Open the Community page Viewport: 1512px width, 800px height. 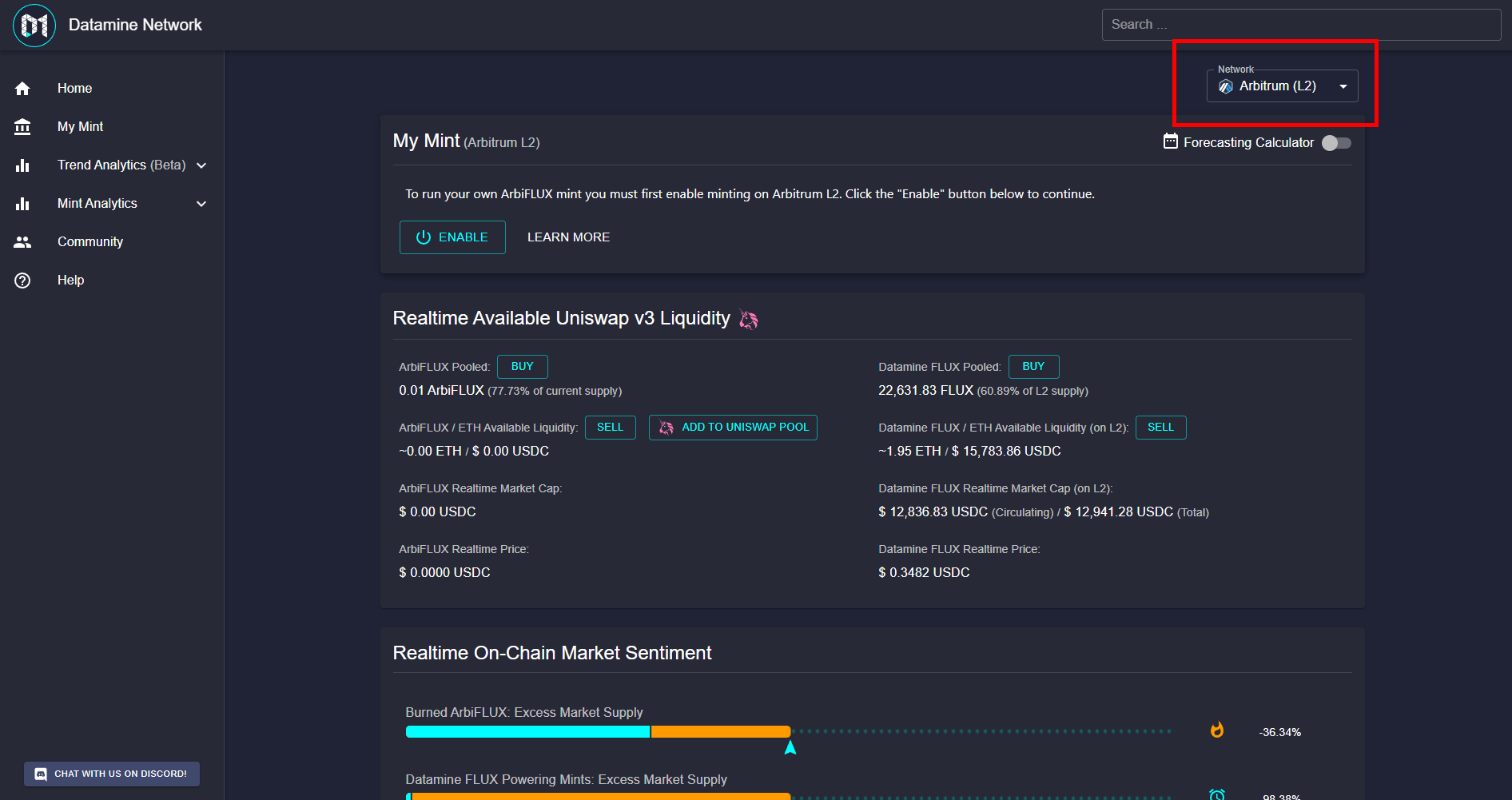[x=112, y=242]
